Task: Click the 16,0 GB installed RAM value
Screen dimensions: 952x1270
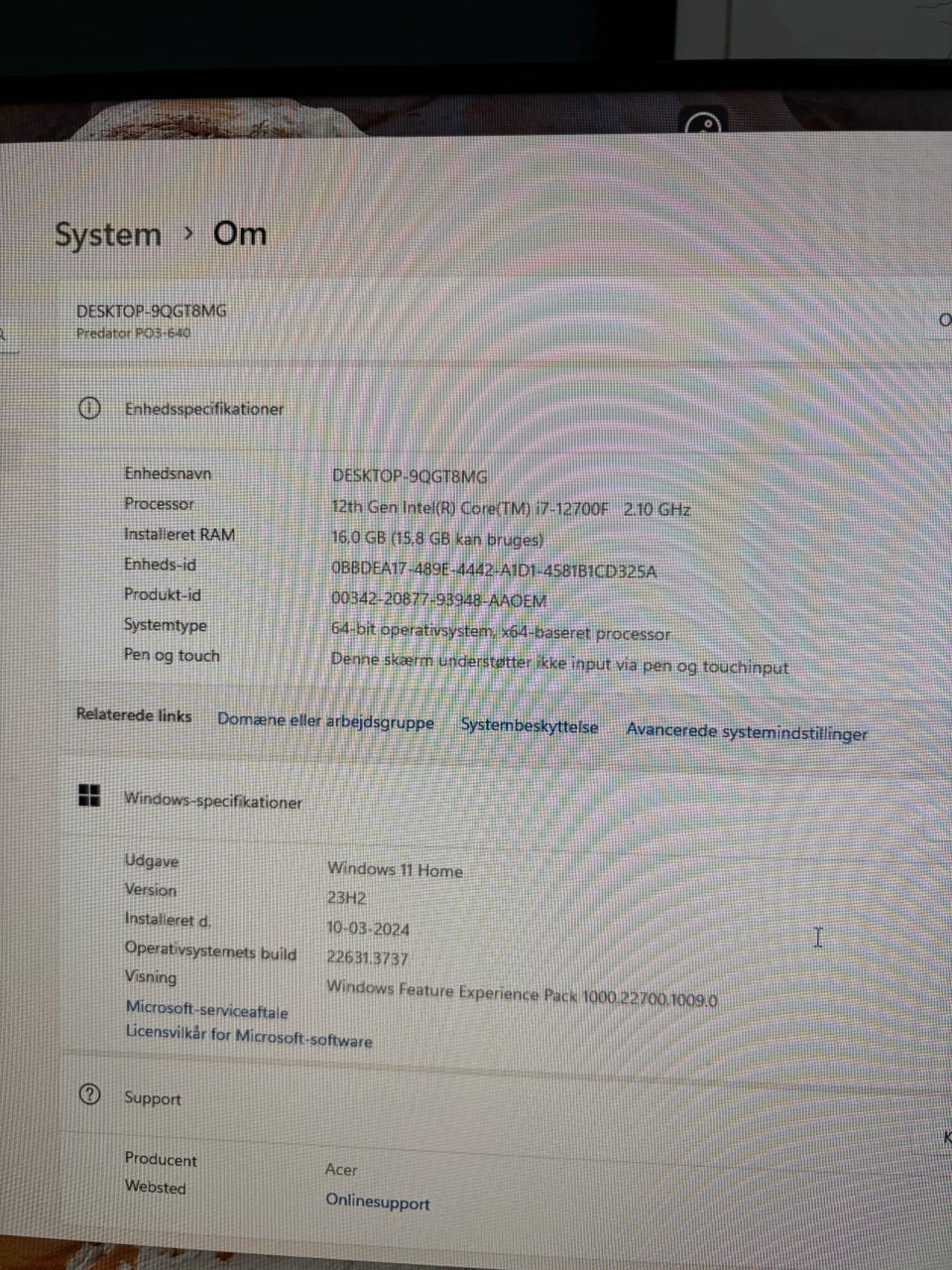Action: (x=437, y=540)
